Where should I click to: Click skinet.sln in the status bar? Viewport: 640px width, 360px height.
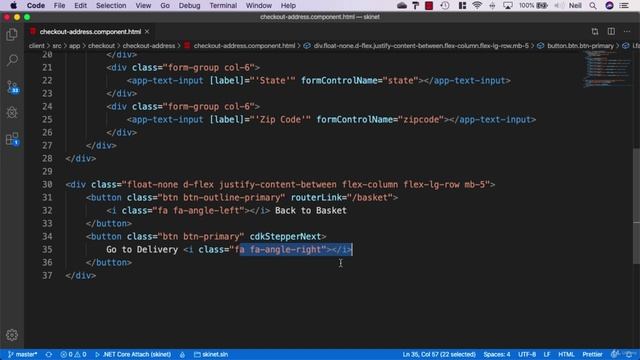tap(211, 354)
